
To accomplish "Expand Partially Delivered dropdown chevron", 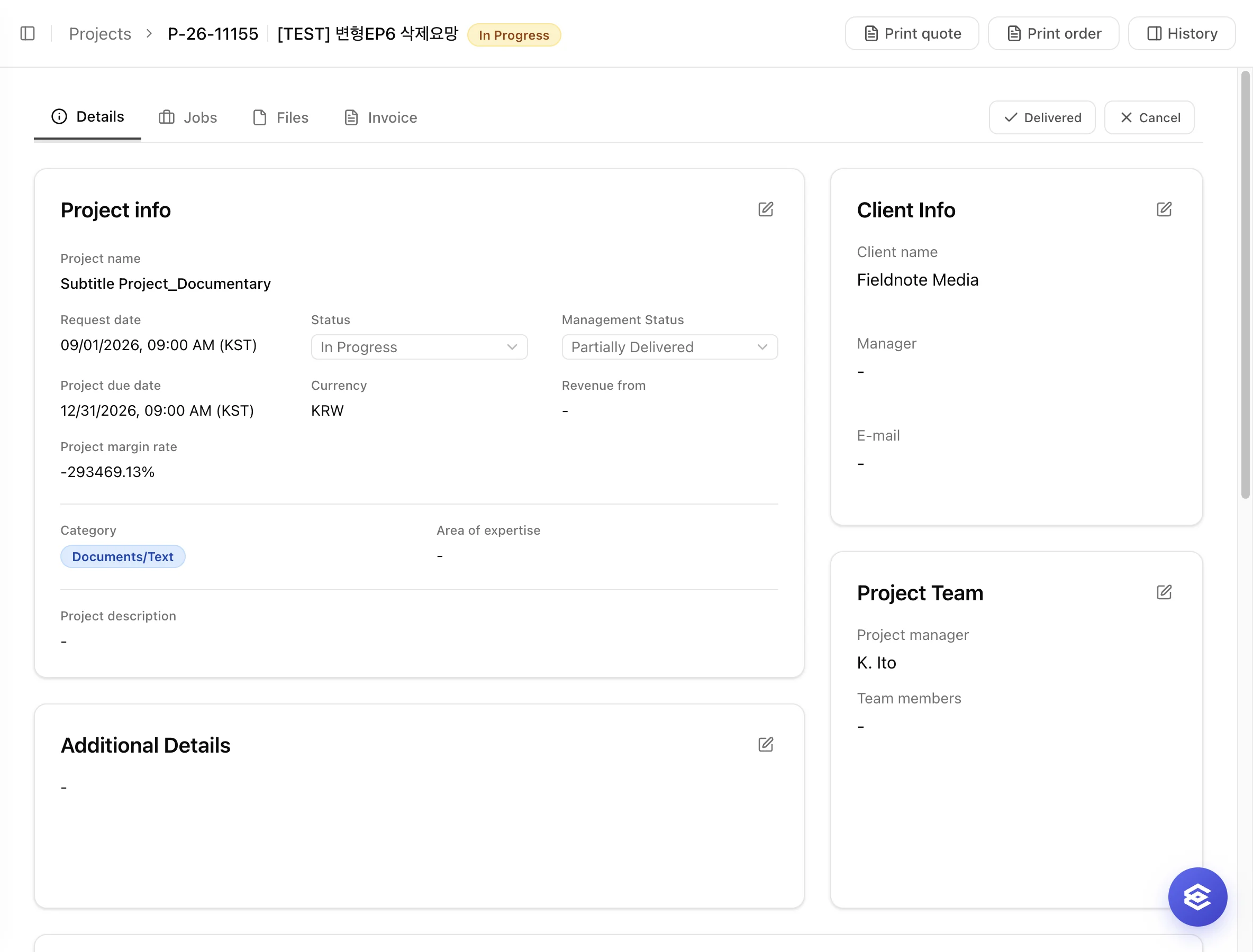I will tap(762, 347).
